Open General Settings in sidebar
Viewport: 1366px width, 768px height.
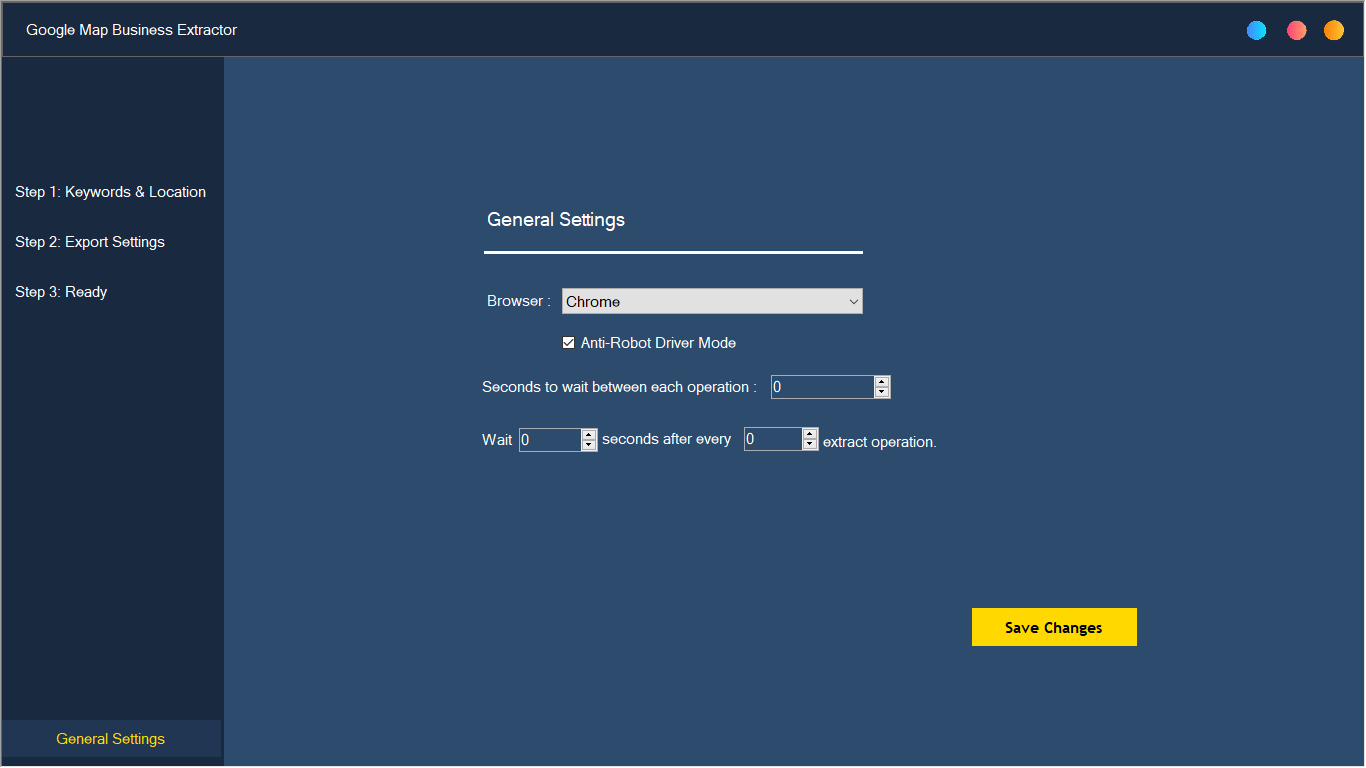coord(111,739)
